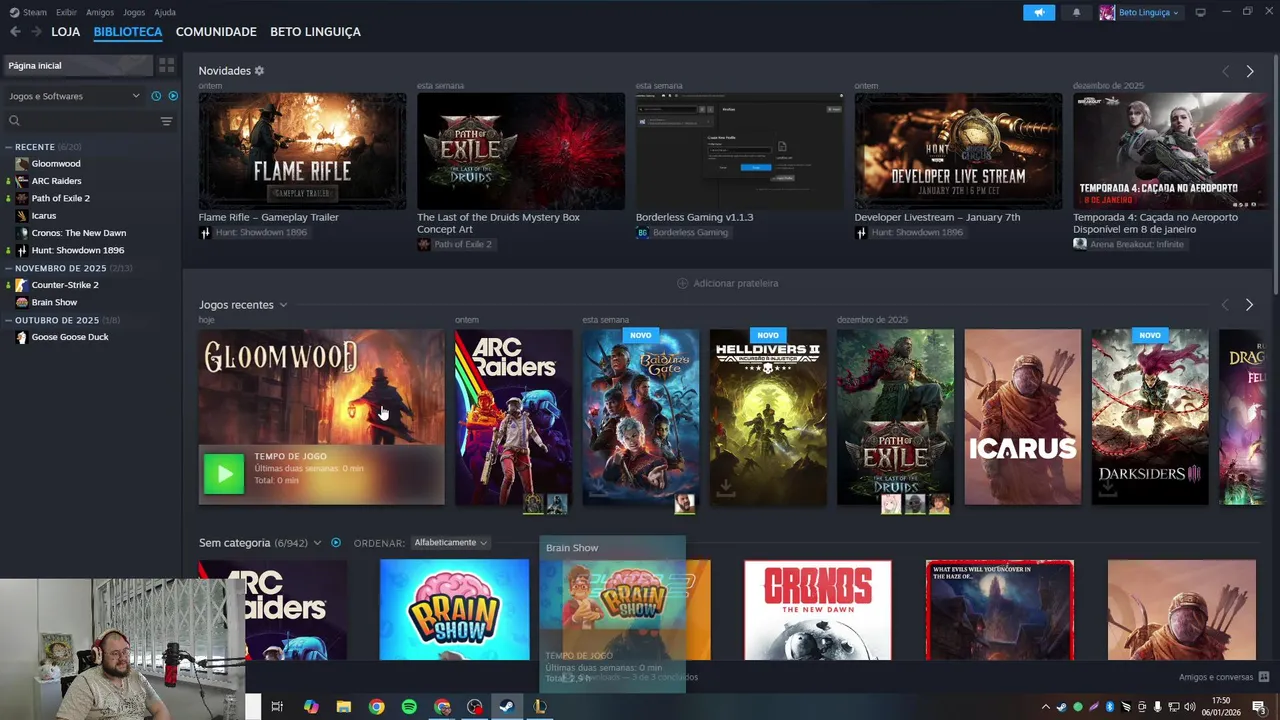1280x720 pixels.
Task: Select Cronos: The New Dawn in sidebar
Action: (78, 233)
